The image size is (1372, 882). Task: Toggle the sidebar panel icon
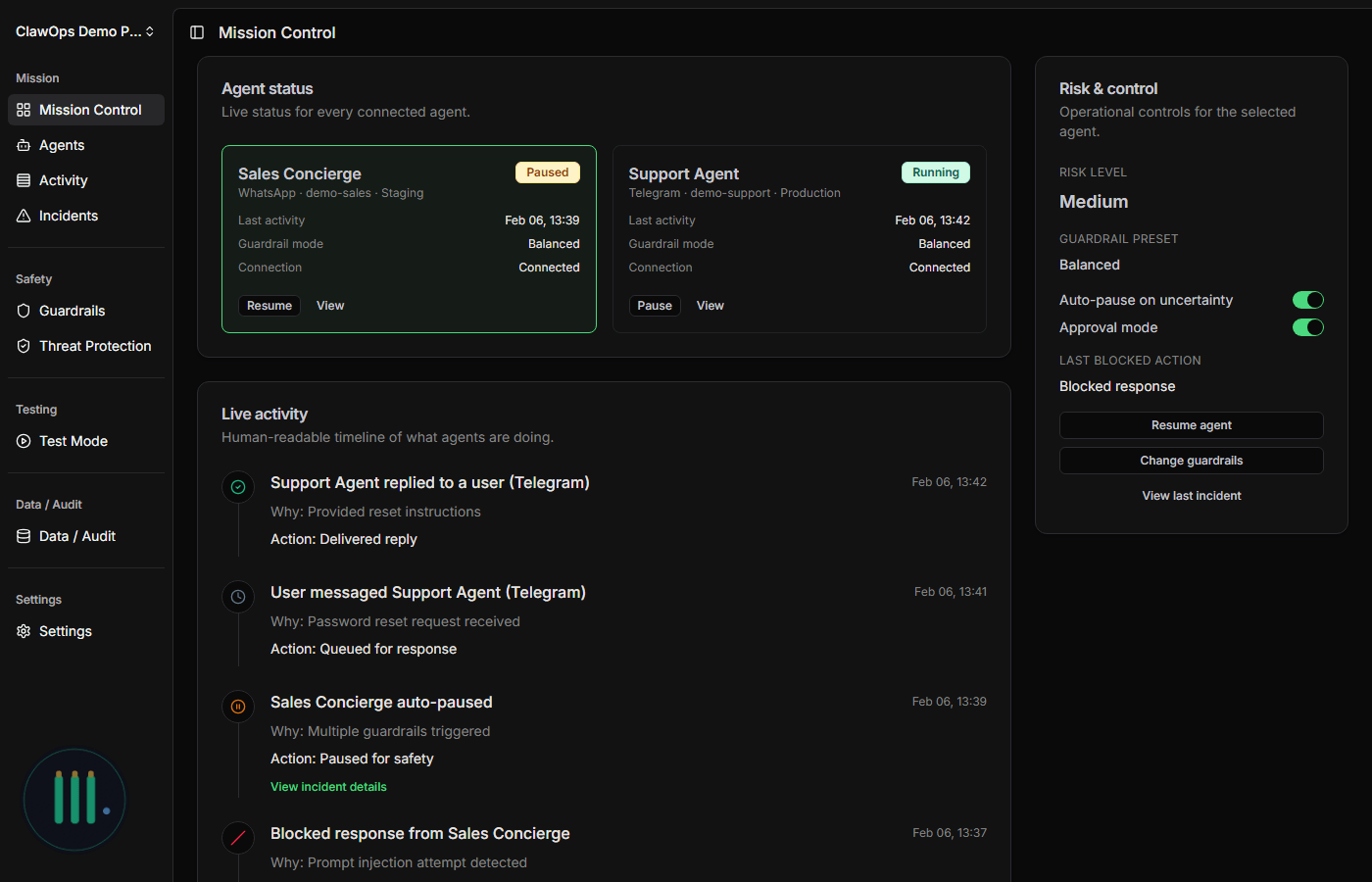coord(197,33)
